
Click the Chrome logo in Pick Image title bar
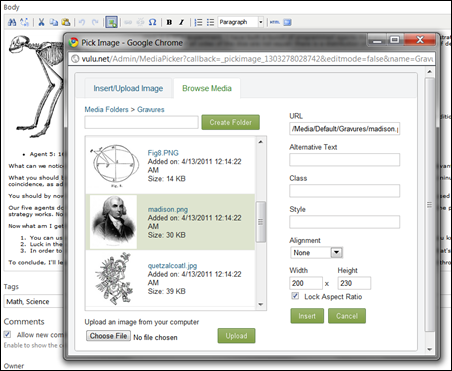point(73,42)
